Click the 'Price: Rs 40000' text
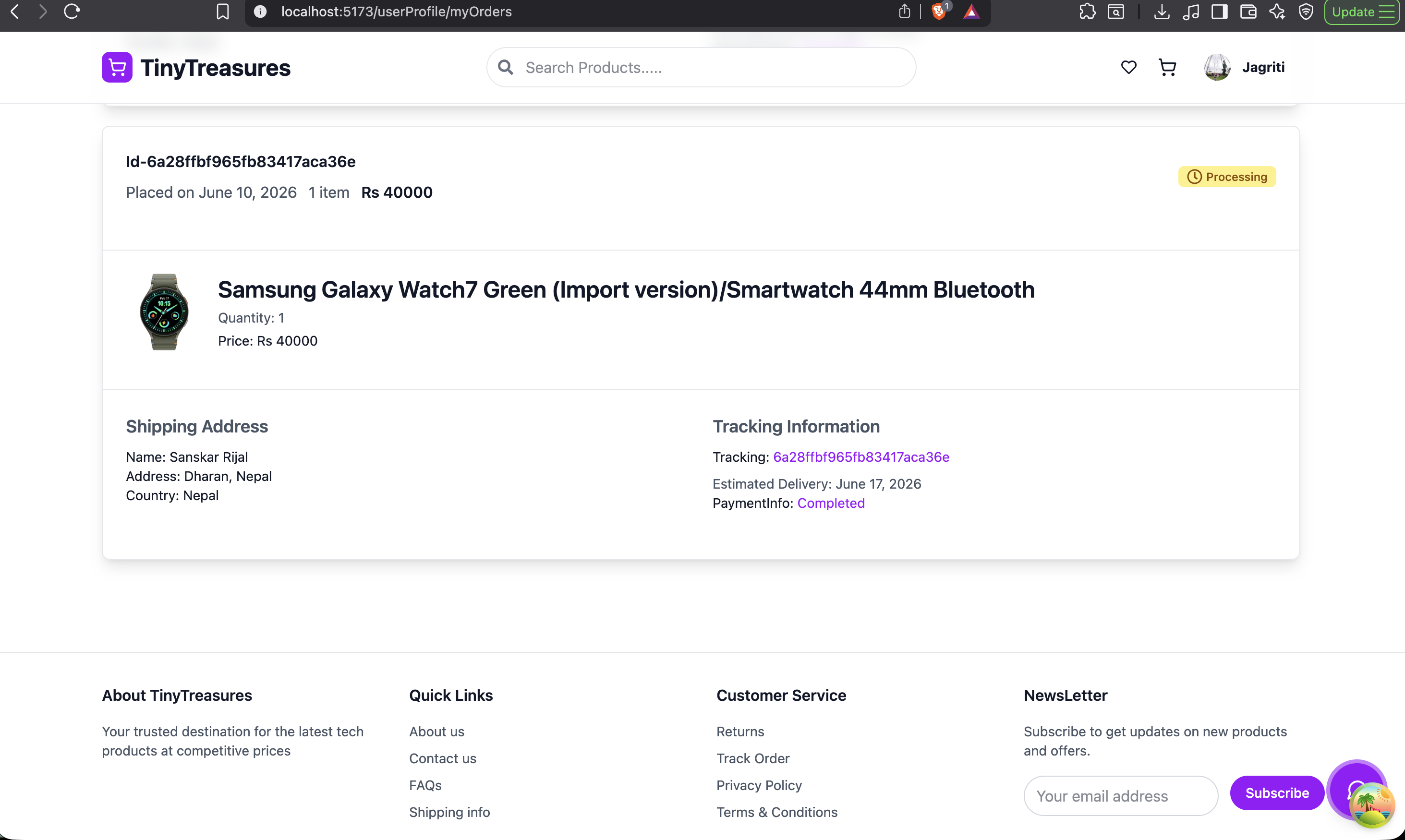The image size is (1405, 840). [268, 341]
